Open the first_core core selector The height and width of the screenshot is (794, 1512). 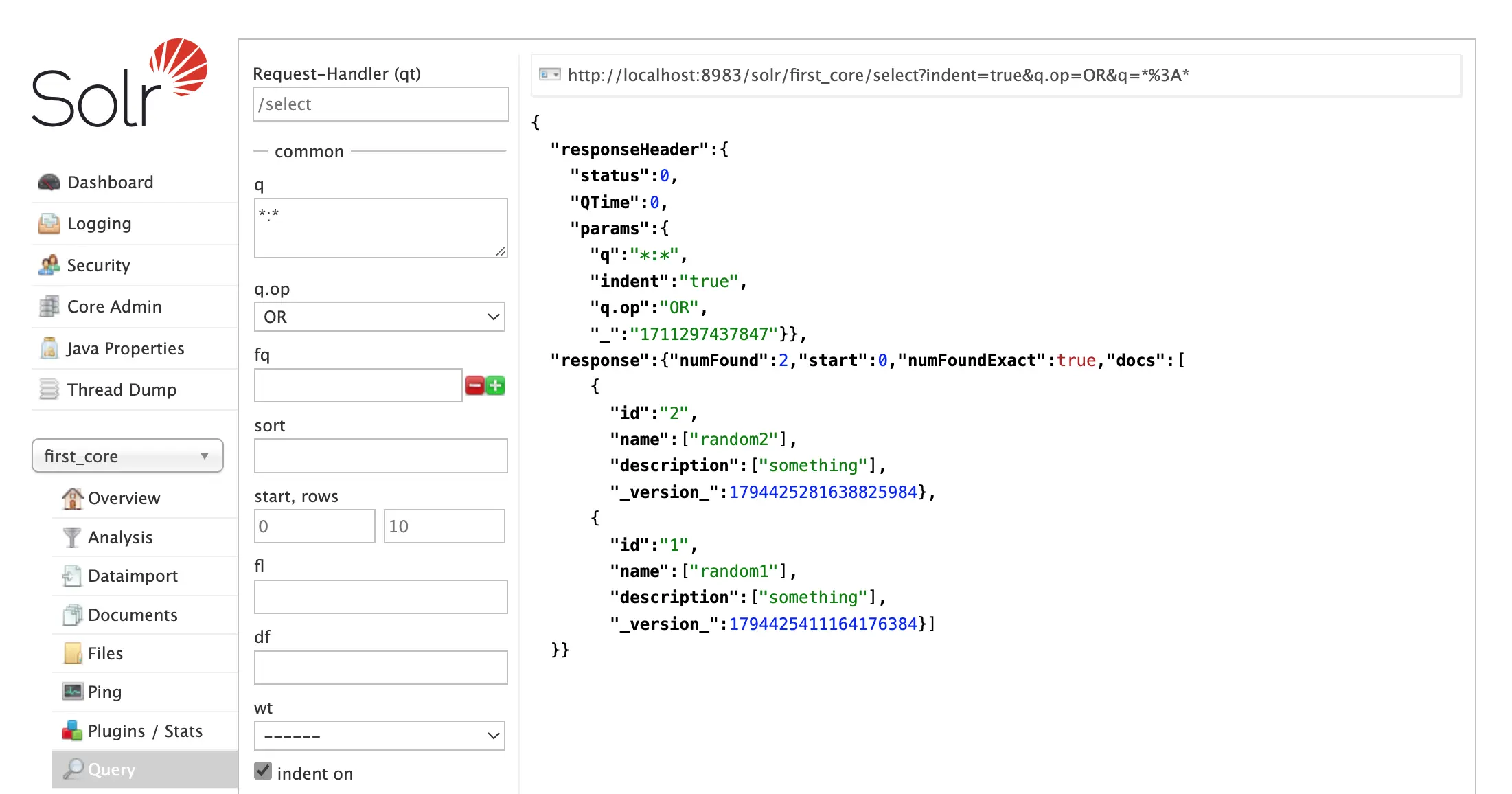pos(128,456)
